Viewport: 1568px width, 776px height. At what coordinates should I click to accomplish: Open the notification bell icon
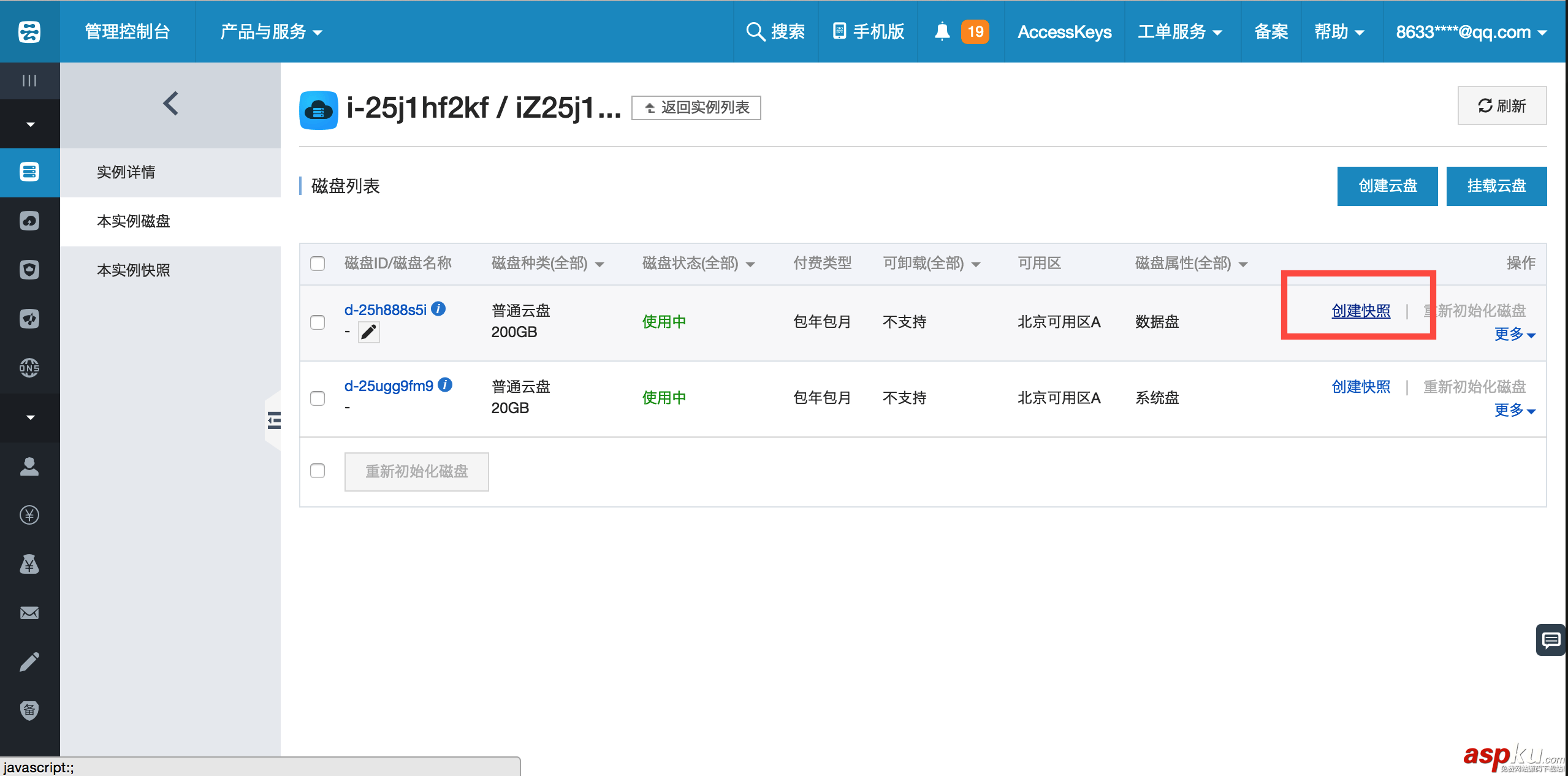(x=942, y=31)
